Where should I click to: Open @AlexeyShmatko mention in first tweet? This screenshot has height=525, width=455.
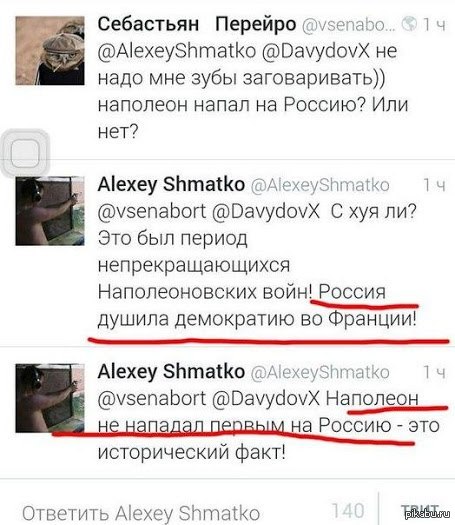click(x=177, y=51)
